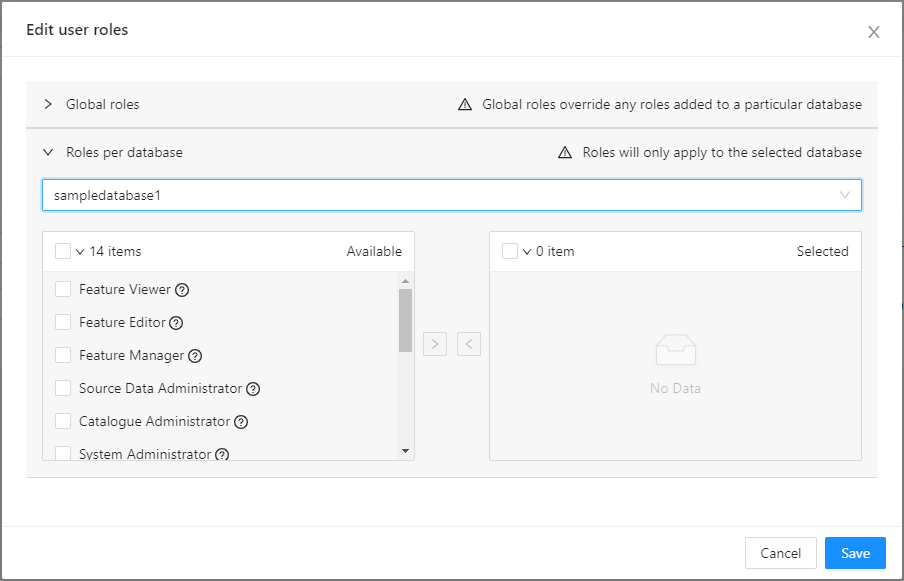Click help icon beside Feature Editor
Viewport: 904px width, 581px height.
coord(176,323)
